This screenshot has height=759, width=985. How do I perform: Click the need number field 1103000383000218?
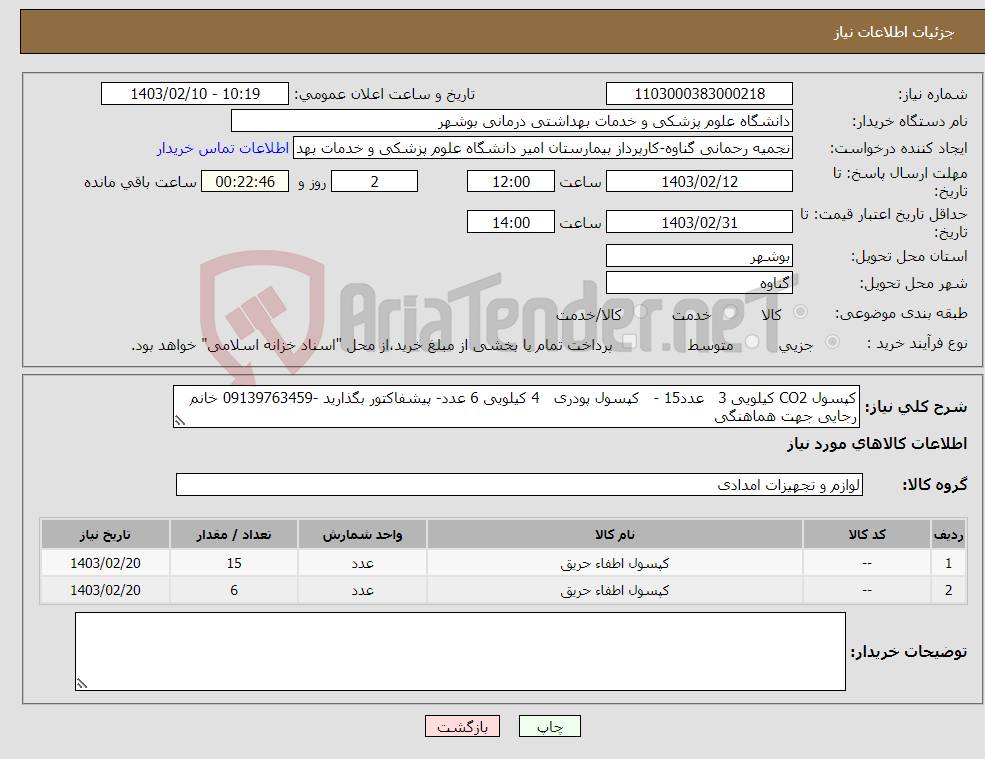tap(699, 94)
